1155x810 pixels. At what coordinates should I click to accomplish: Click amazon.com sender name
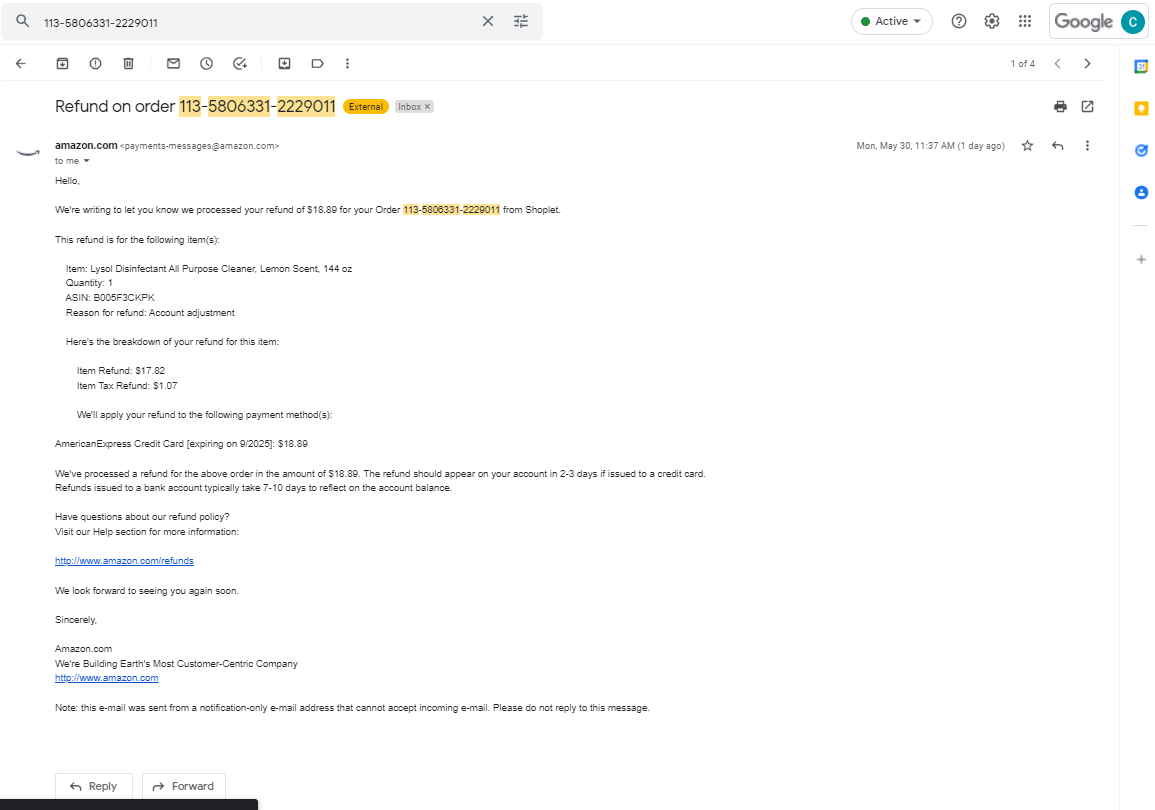coord(86,146)
